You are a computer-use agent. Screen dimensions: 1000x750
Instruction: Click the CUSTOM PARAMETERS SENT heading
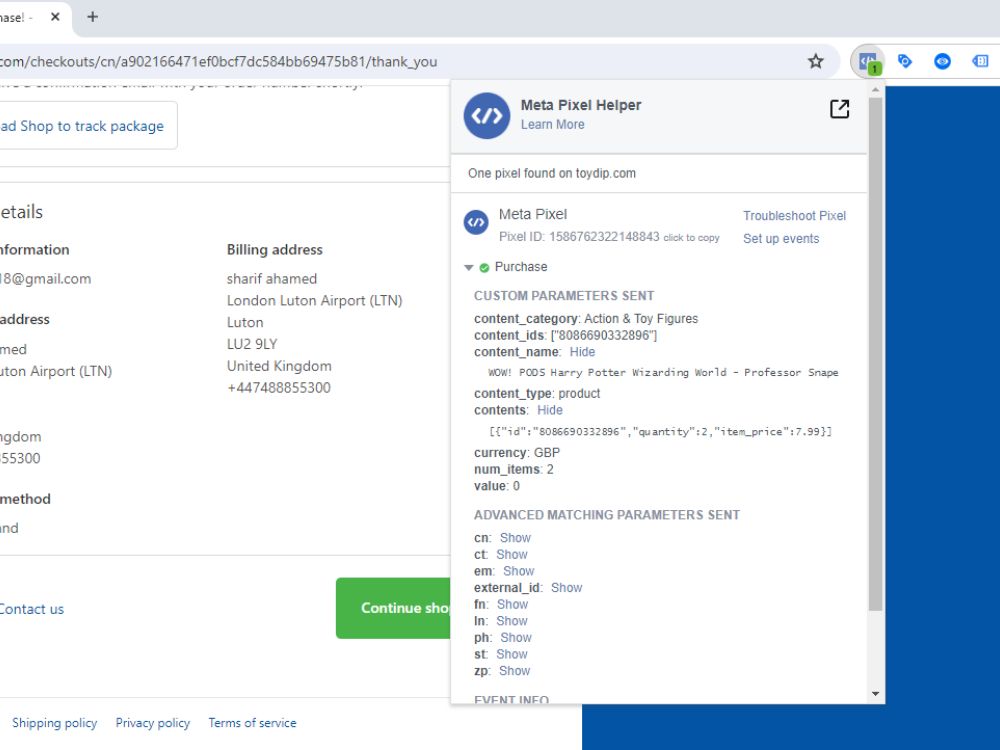tap(564, 296)
